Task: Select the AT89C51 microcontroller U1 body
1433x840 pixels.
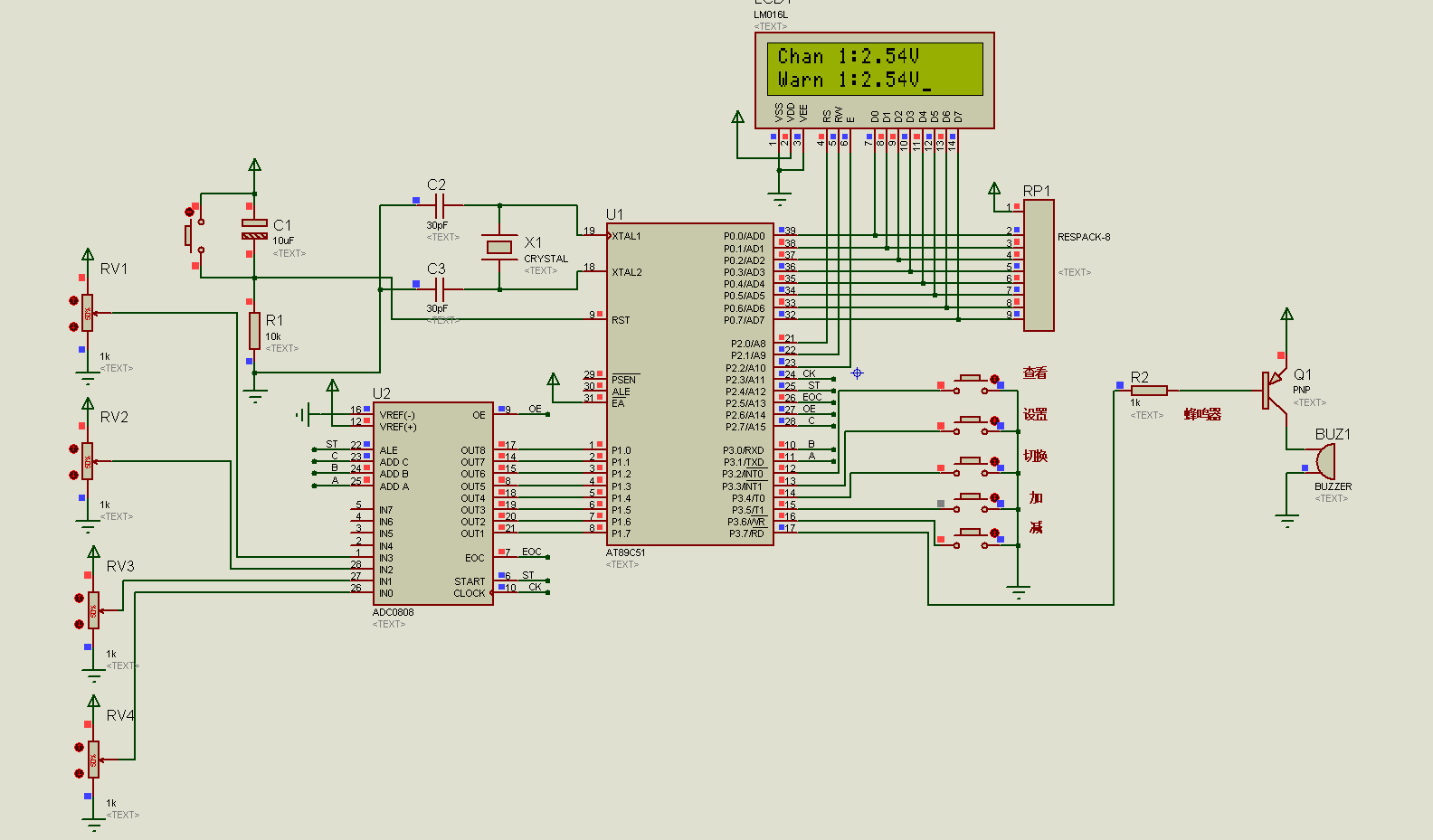Action: (690, 384)
